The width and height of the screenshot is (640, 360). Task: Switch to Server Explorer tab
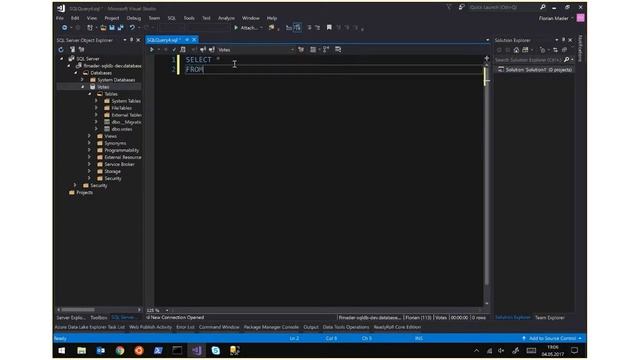click(x=71, y=318)
